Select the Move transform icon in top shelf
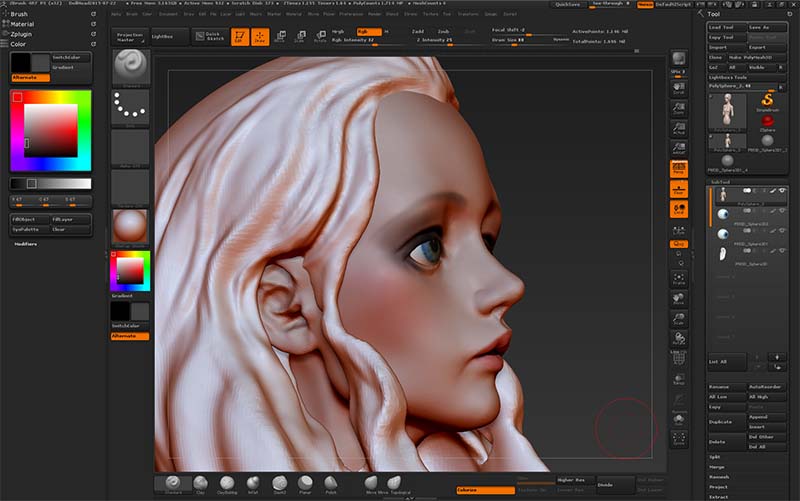800x501 pixels. pos(280,37)
